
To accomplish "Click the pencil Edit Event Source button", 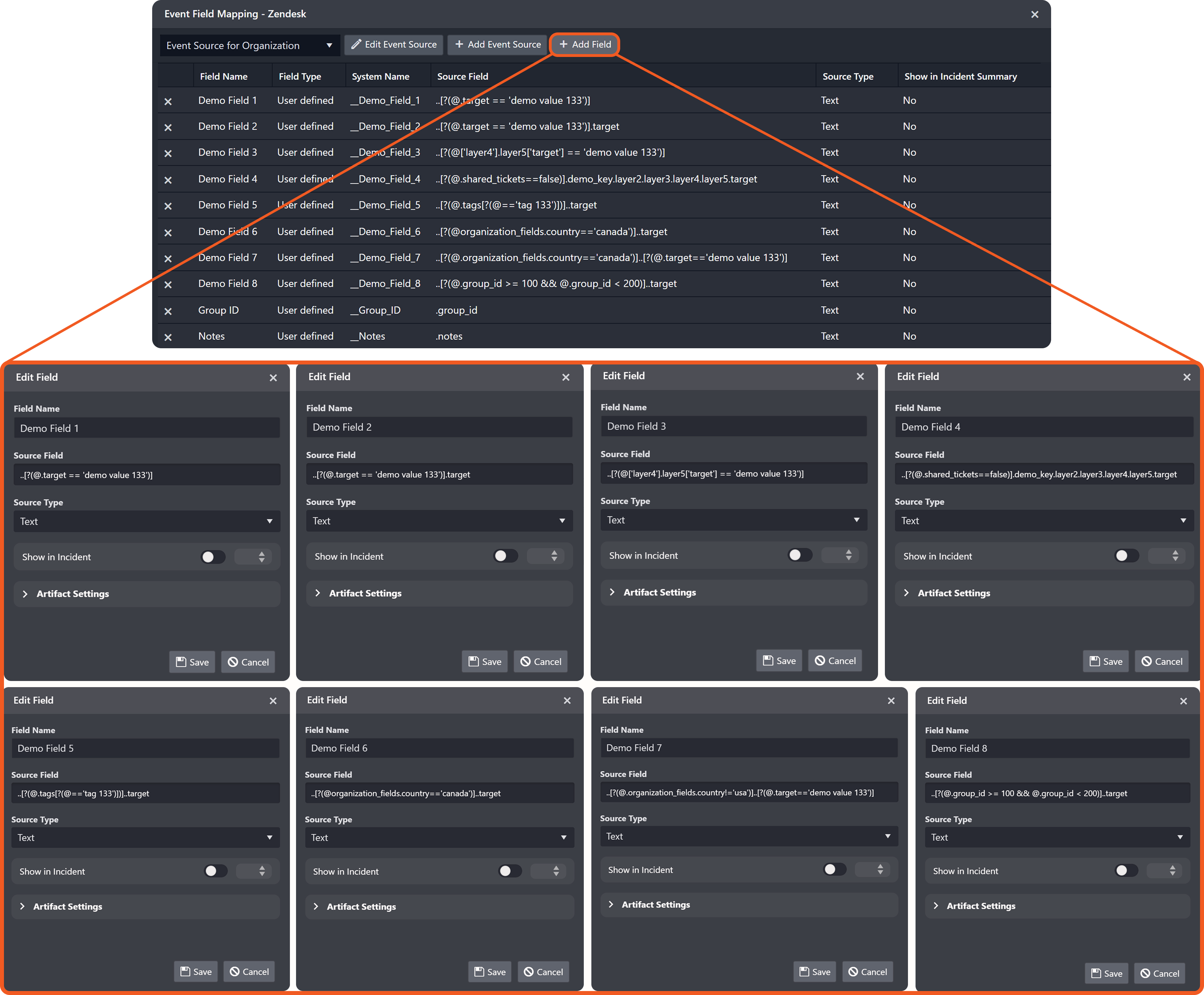I will click(x=394, y=45).
